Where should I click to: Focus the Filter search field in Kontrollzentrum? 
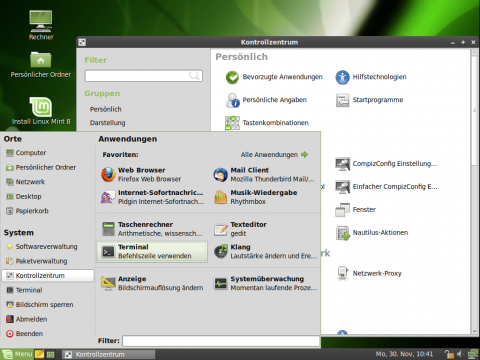tap(143, 76)
